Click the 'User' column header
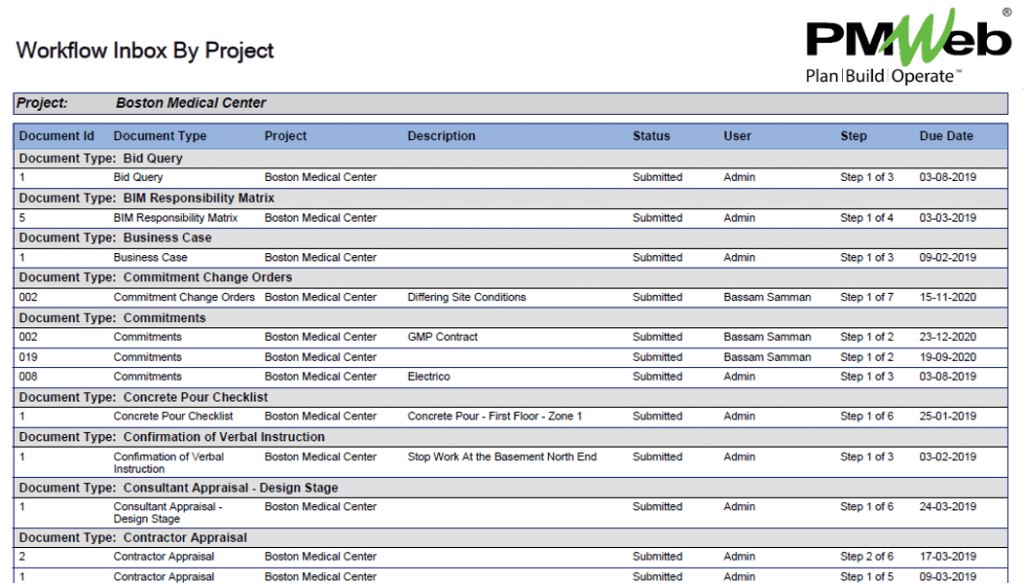 737,136
